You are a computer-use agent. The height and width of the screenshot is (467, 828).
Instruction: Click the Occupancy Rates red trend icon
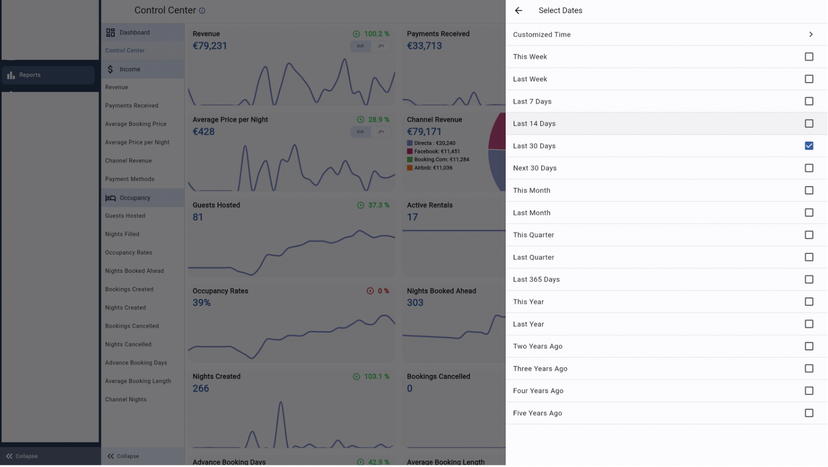click(370, 291)
